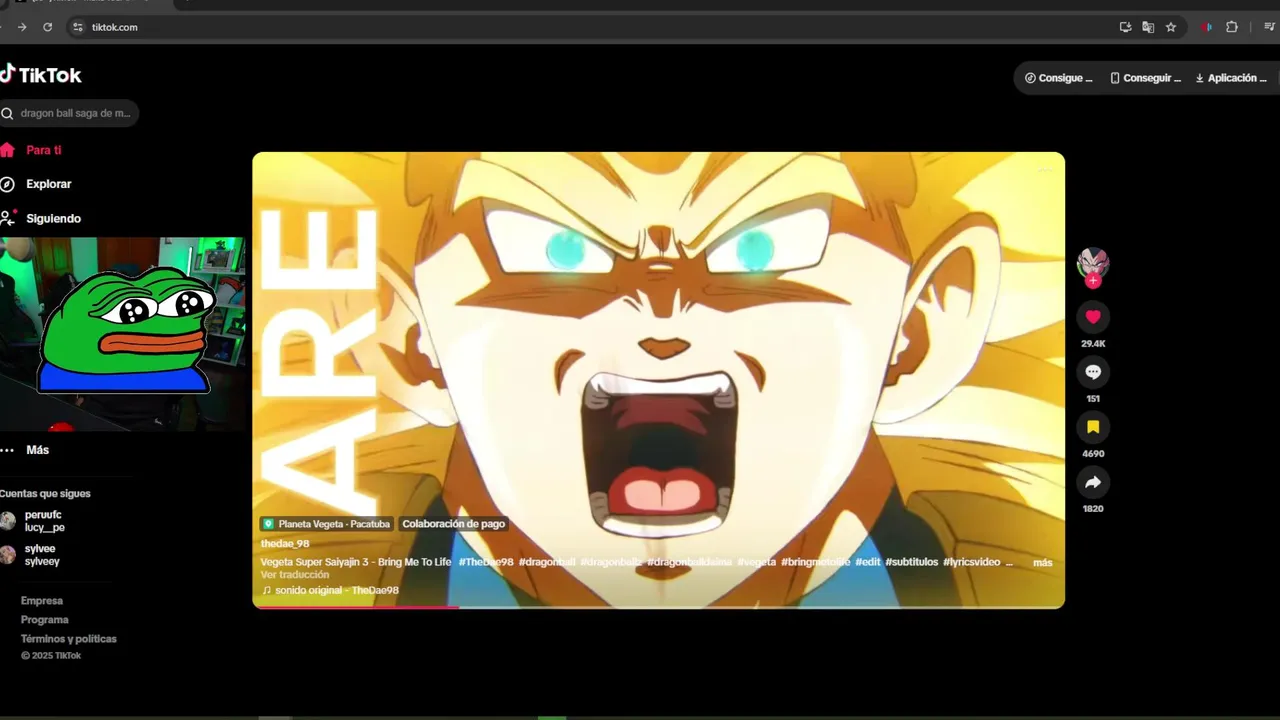Click the share arrow icon
The height and width of the screenshot is (720, 1280).
click(x=1093, y=482)
